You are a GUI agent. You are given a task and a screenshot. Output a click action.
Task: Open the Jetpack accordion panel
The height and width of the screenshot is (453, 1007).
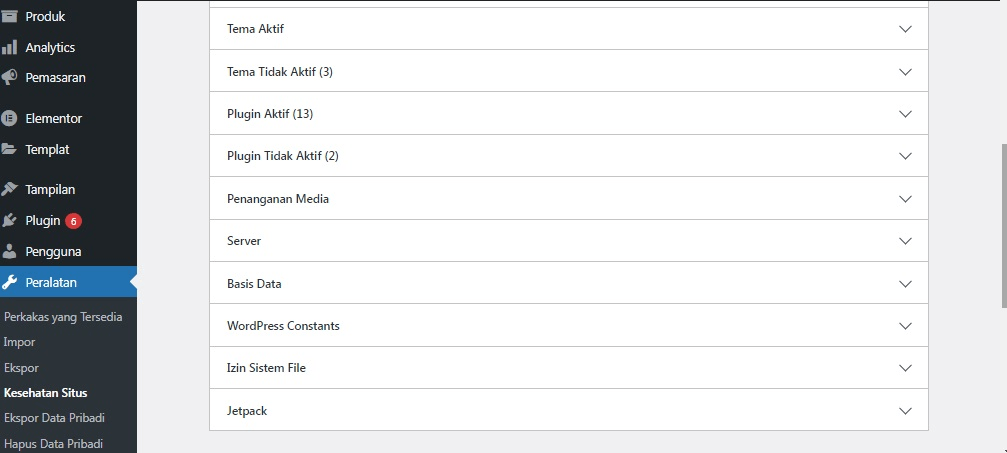[568, 410]
